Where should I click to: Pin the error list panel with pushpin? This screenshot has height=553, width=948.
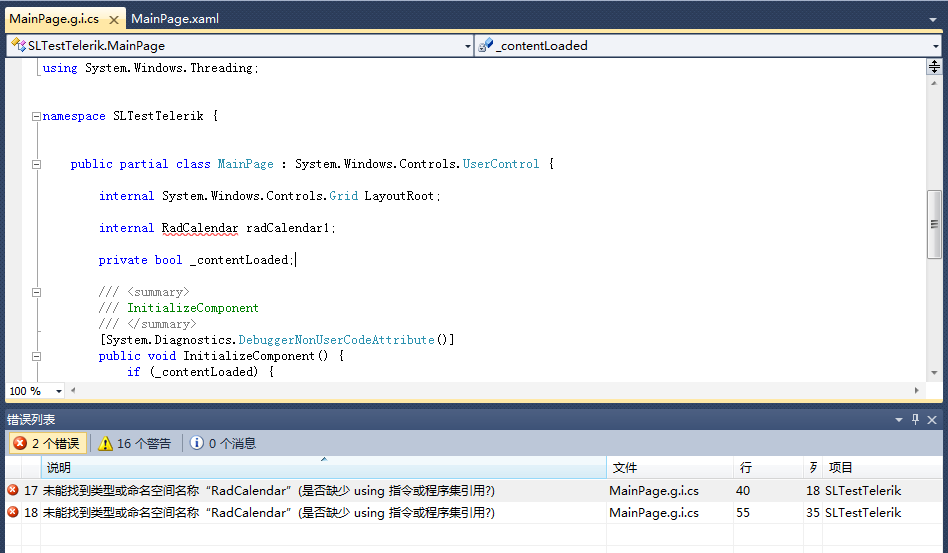[x=915, y=419]
